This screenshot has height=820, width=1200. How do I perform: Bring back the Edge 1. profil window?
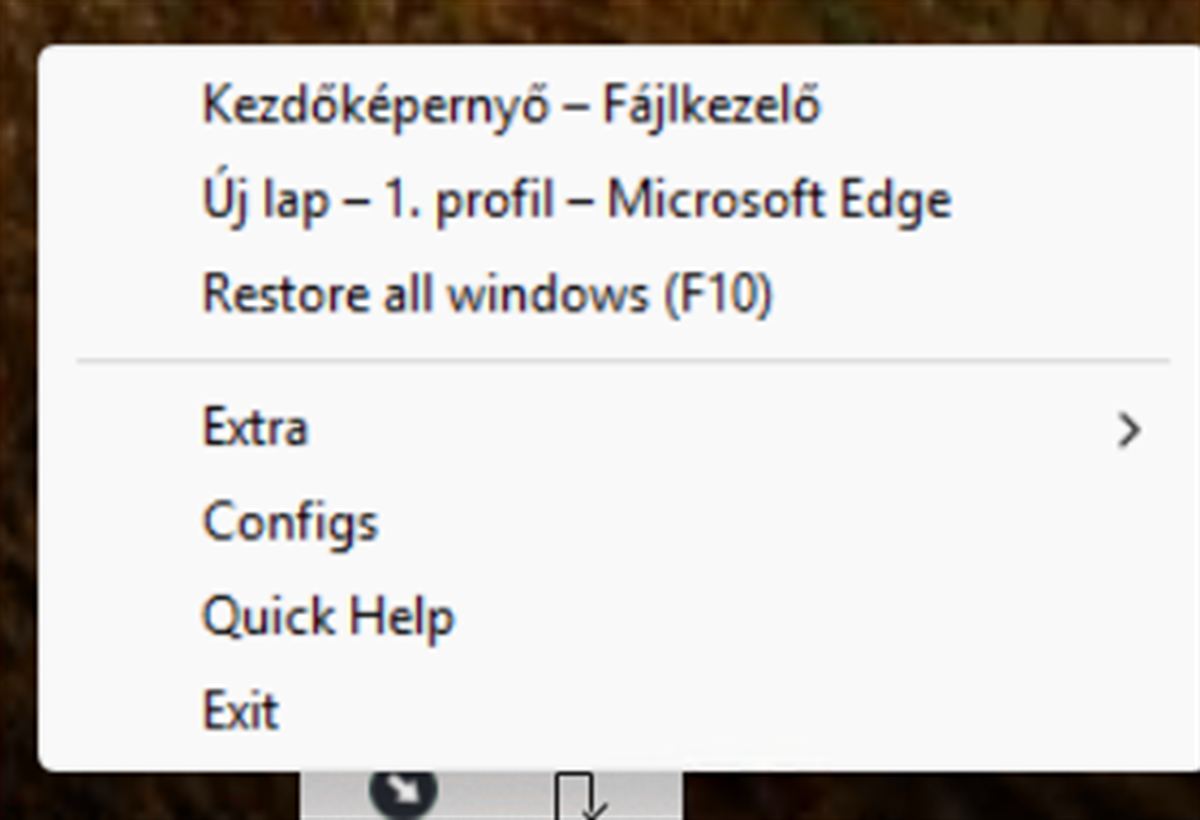coord(576,200)
